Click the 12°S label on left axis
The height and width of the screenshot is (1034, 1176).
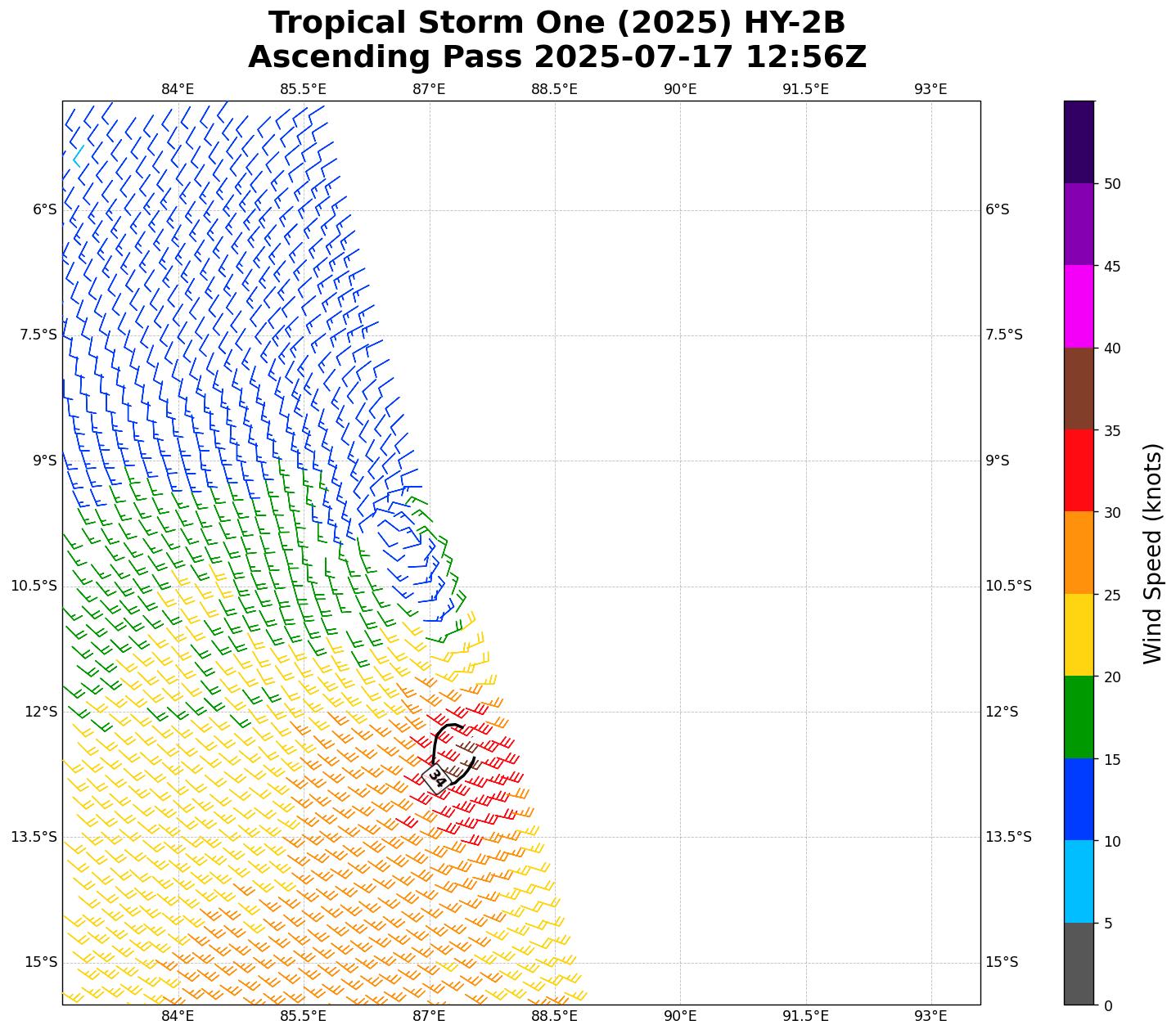tap(41, 712)
